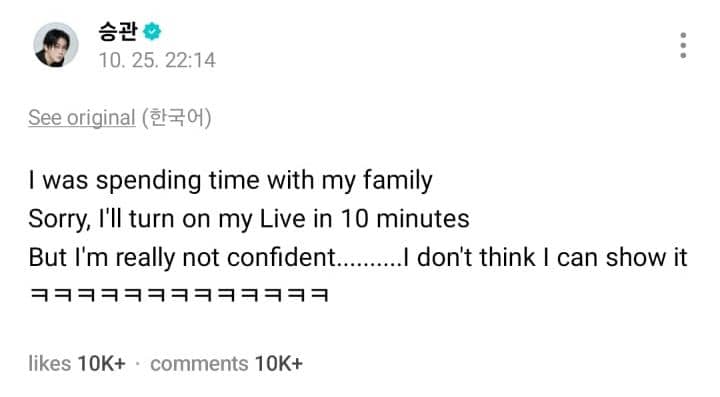Select the line starting with Sorry
This screenshot has height=397, width=720.
click(249, 218)
